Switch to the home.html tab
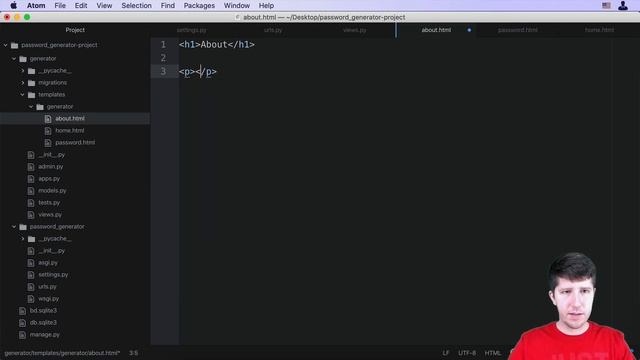 599,30
